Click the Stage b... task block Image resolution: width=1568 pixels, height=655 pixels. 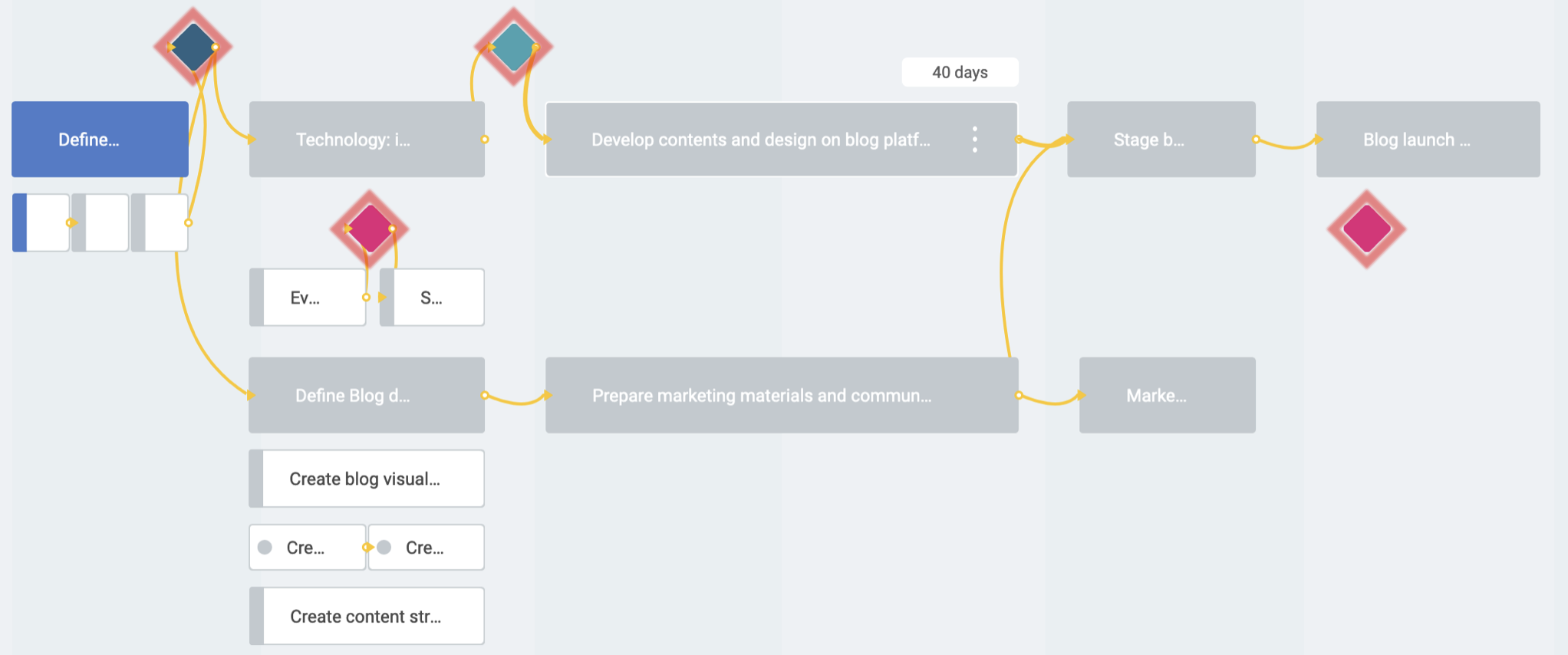1161,140
